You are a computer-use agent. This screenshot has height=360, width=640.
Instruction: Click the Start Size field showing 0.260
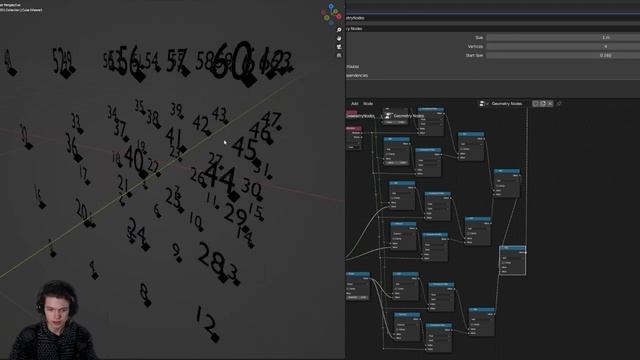563,55
